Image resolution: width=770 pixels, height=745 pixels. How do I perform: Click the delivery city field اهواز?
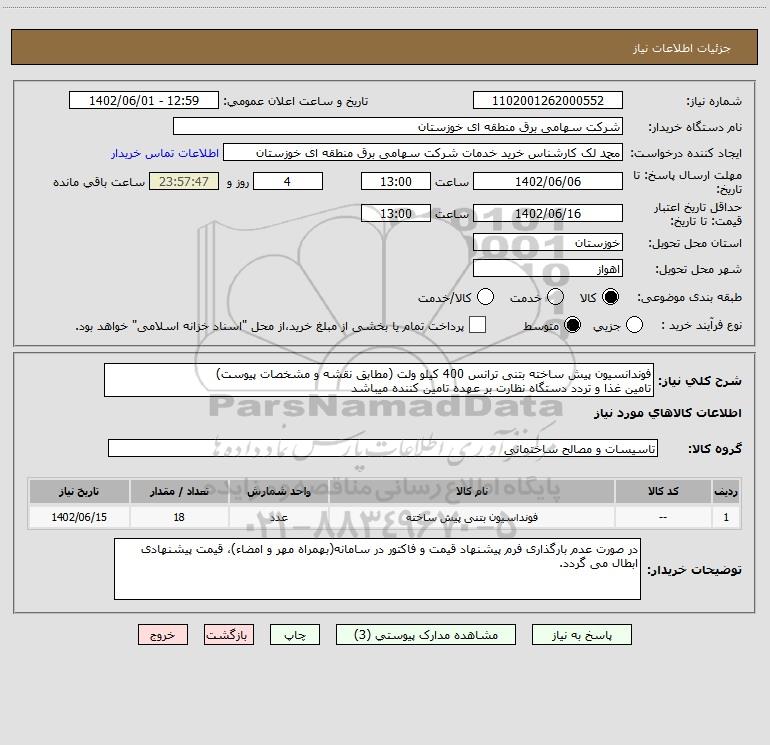coord(548,269)
